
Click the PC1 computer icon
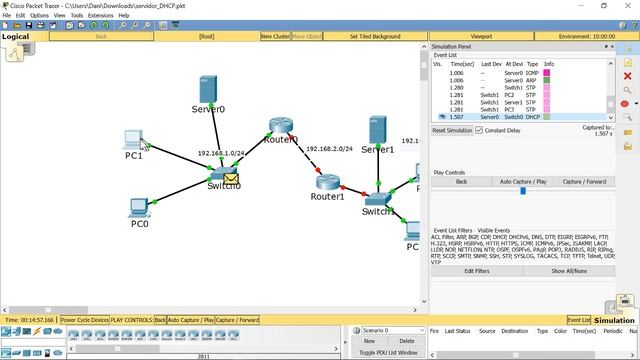(x=133, y=140)
